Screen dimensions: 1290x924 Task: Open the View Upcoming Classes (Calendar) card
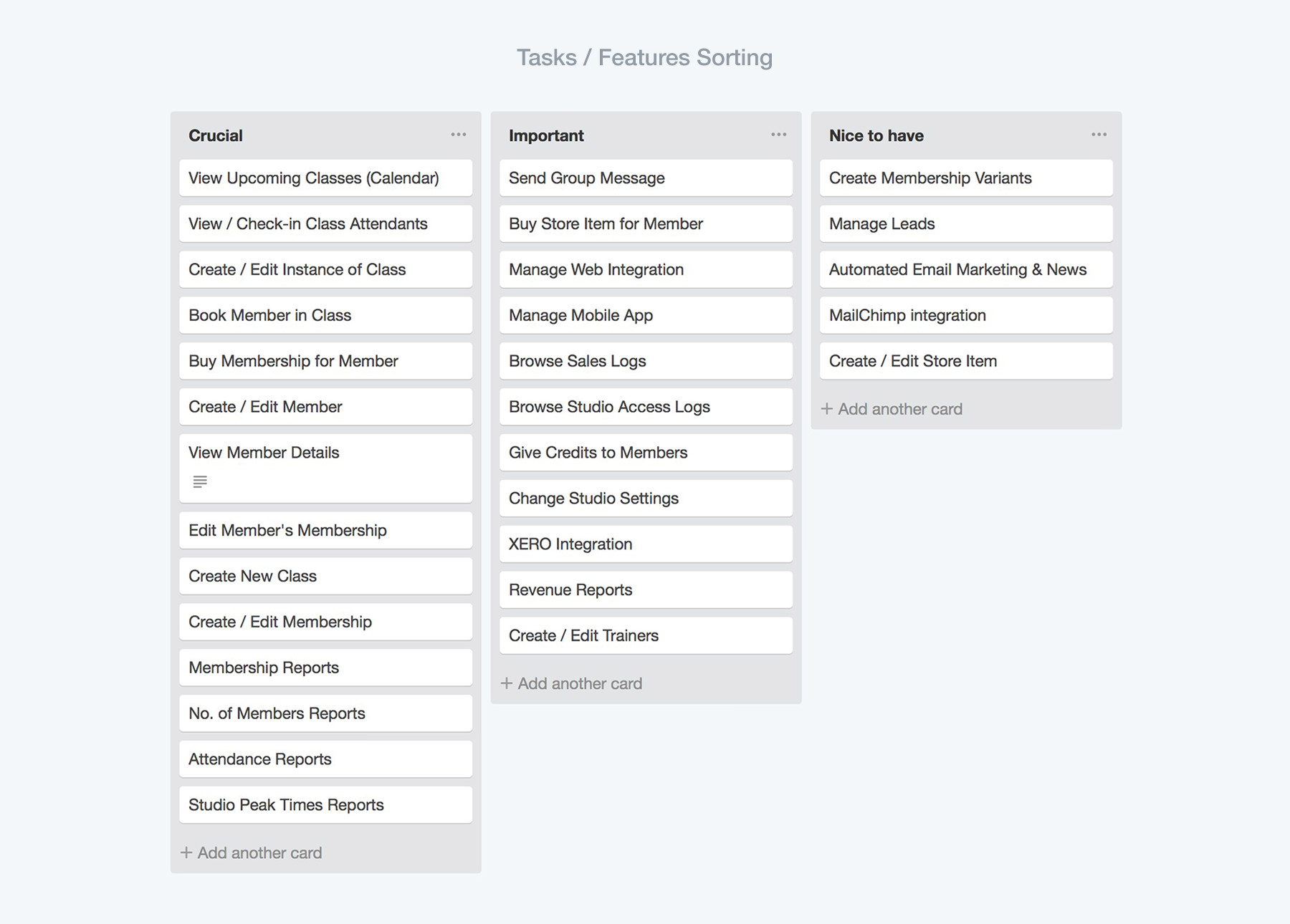coord(326,178)
